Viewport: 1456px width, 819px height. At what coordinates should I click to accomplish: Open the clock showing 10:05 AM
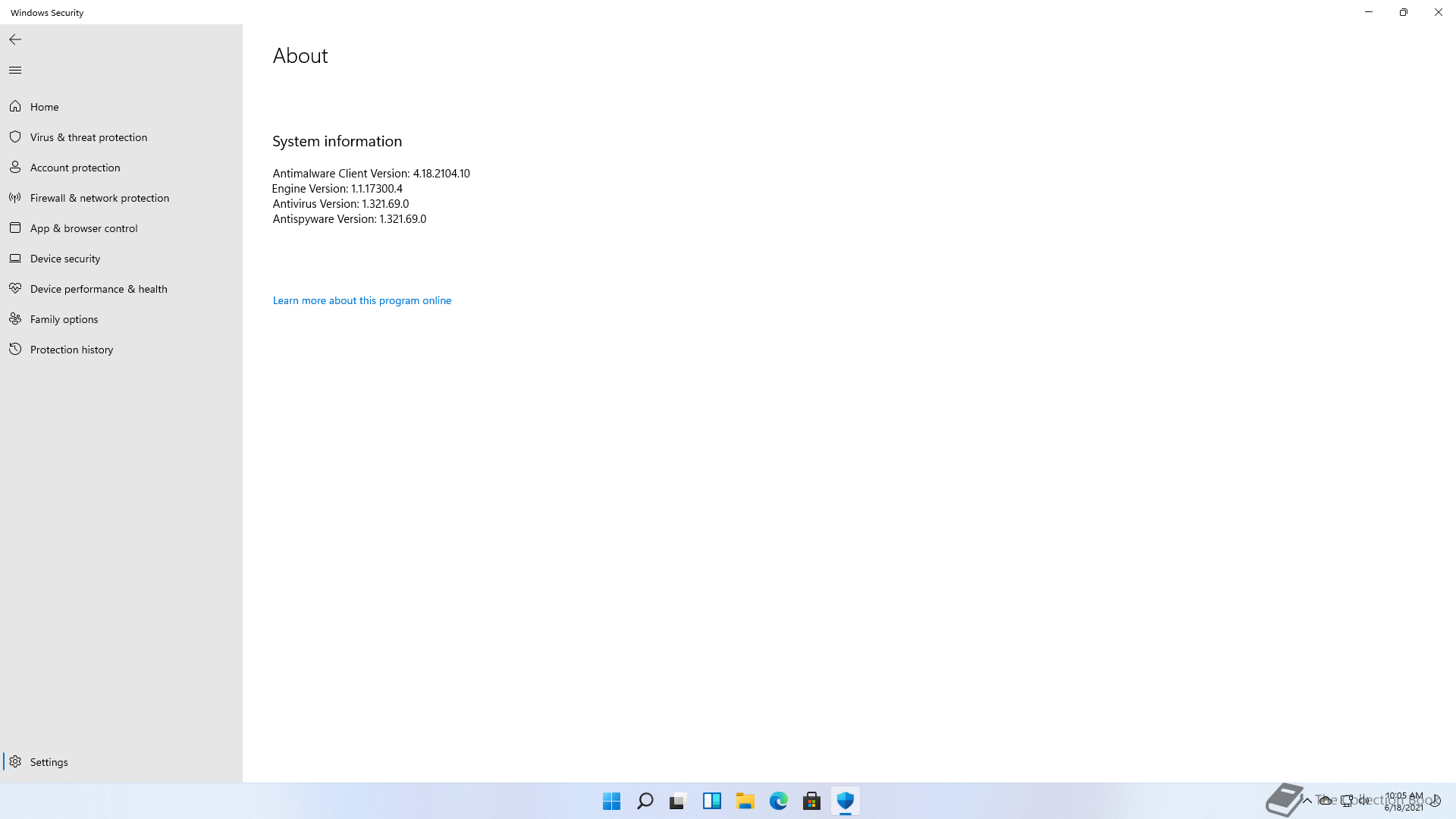[x=1404, y=802]
